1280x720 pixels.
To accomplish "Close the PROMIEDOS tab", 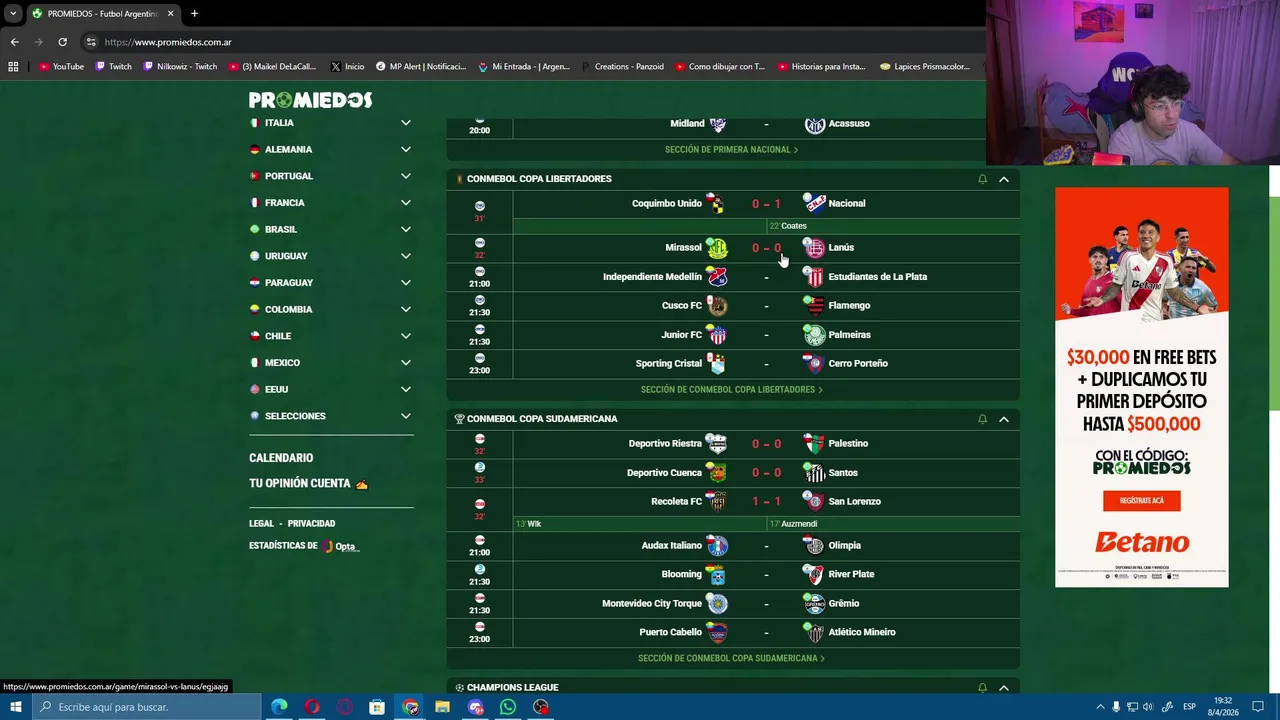I will [170, 13].
